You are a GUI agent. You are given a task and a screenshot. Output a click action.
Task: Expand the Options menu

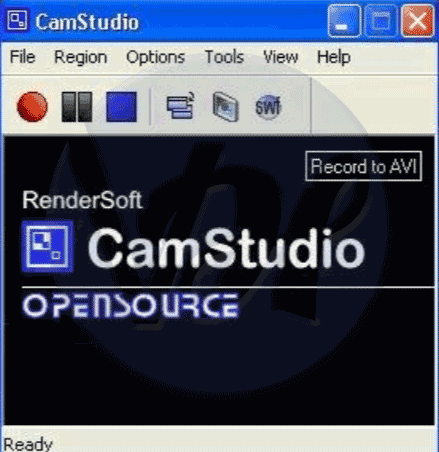pyautogui.click(x=155, y=57)
